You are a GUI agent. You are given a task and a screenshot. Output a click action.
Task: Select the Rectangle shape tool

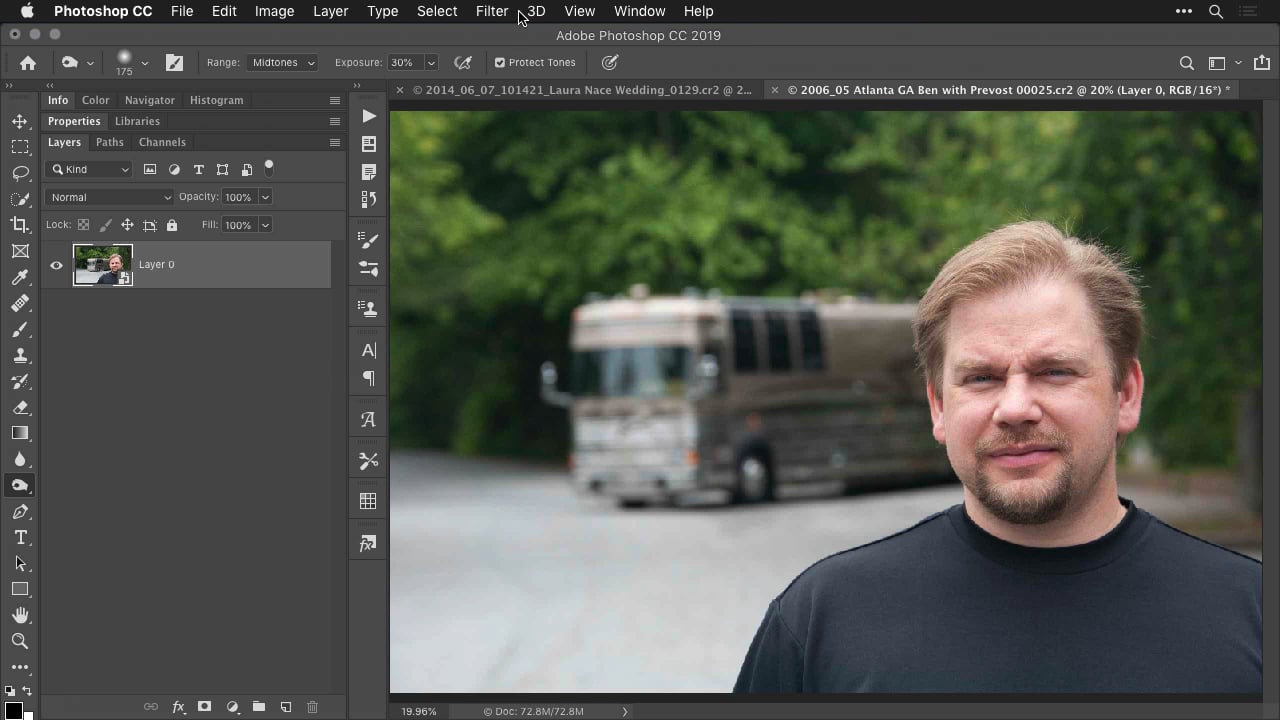pyautogui.click(x=20, y=589)
